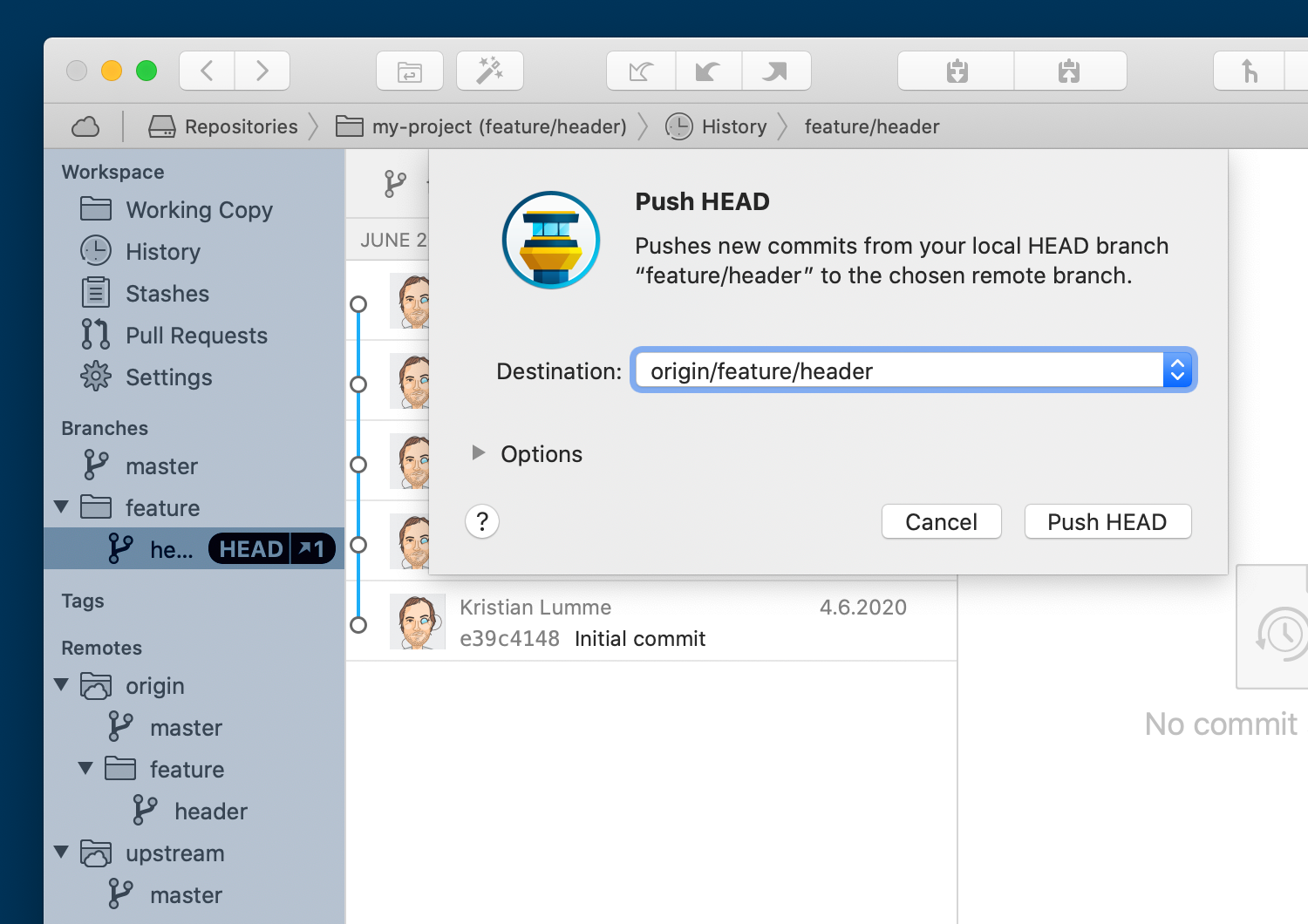The height and width of the screenshot is (924, 1308).
Task: Expand the Options disclosure triangle
Action: tap(478, 452)
